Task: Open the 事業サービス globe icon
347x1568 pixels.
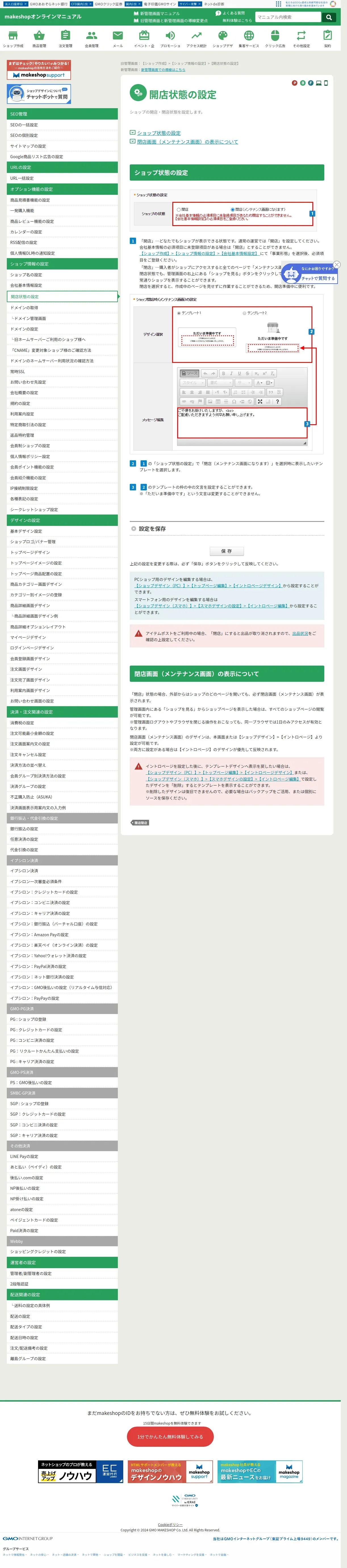Action: click(x=248, y=35)
